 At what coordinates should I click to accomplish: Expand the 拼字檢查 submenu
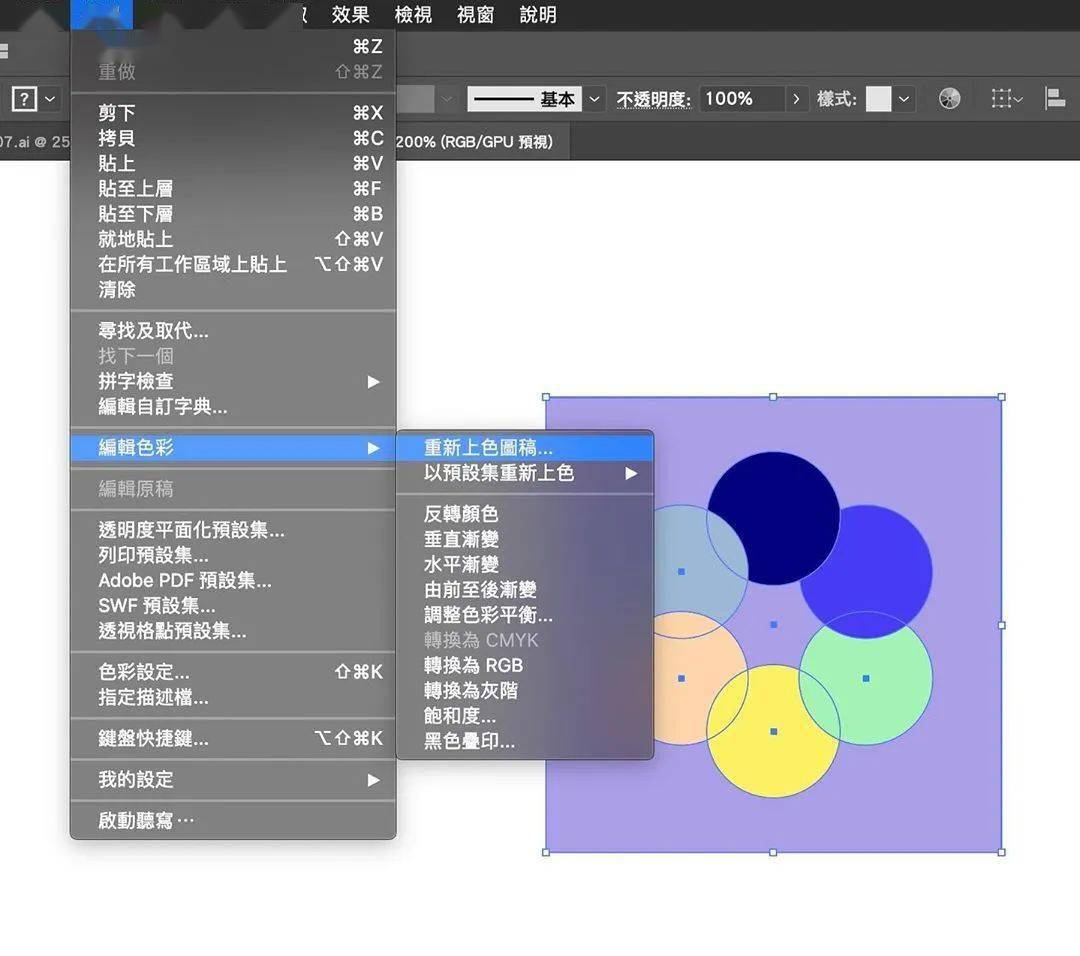pyautogui.click(x=373, y=381)
